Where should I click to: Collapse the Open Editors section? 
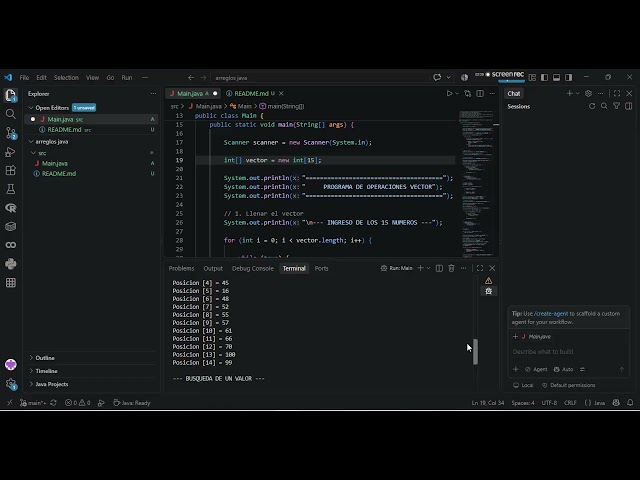[31, 108]
